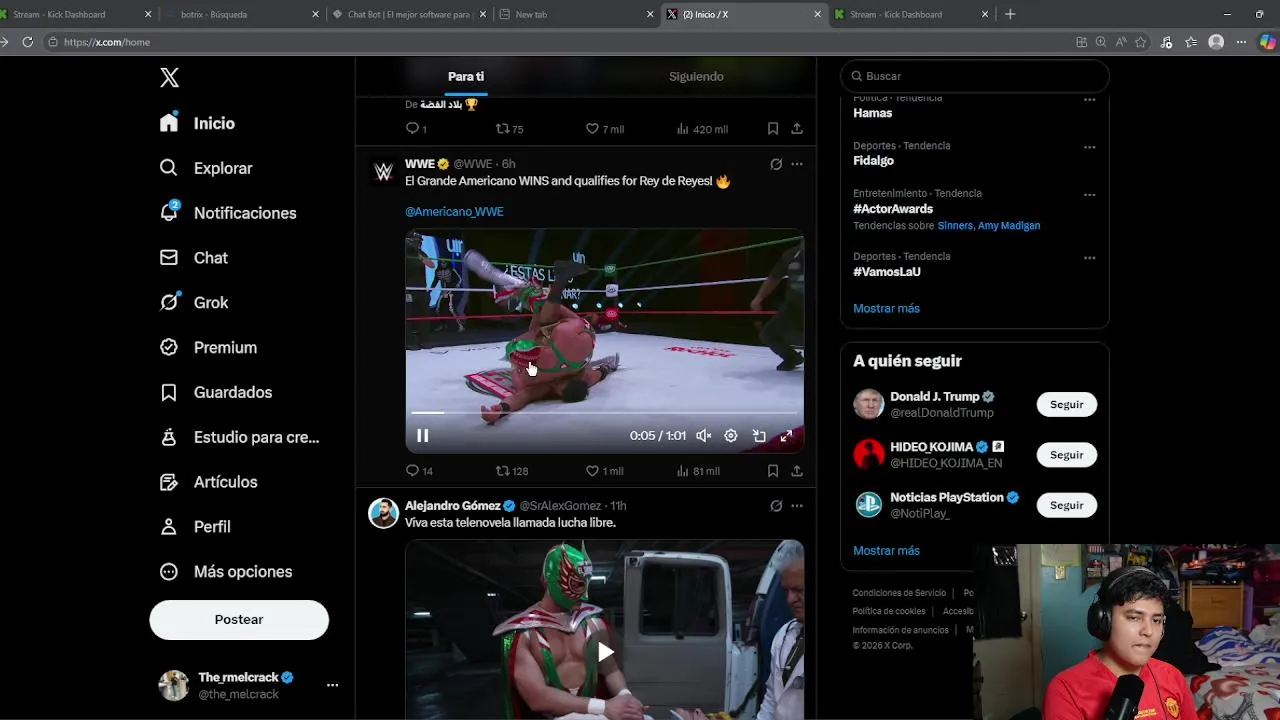The width and height of the screenshot is (1280, 720).
Task: Open Explorar from the sidebar
Action: click(x=205, y=168)
